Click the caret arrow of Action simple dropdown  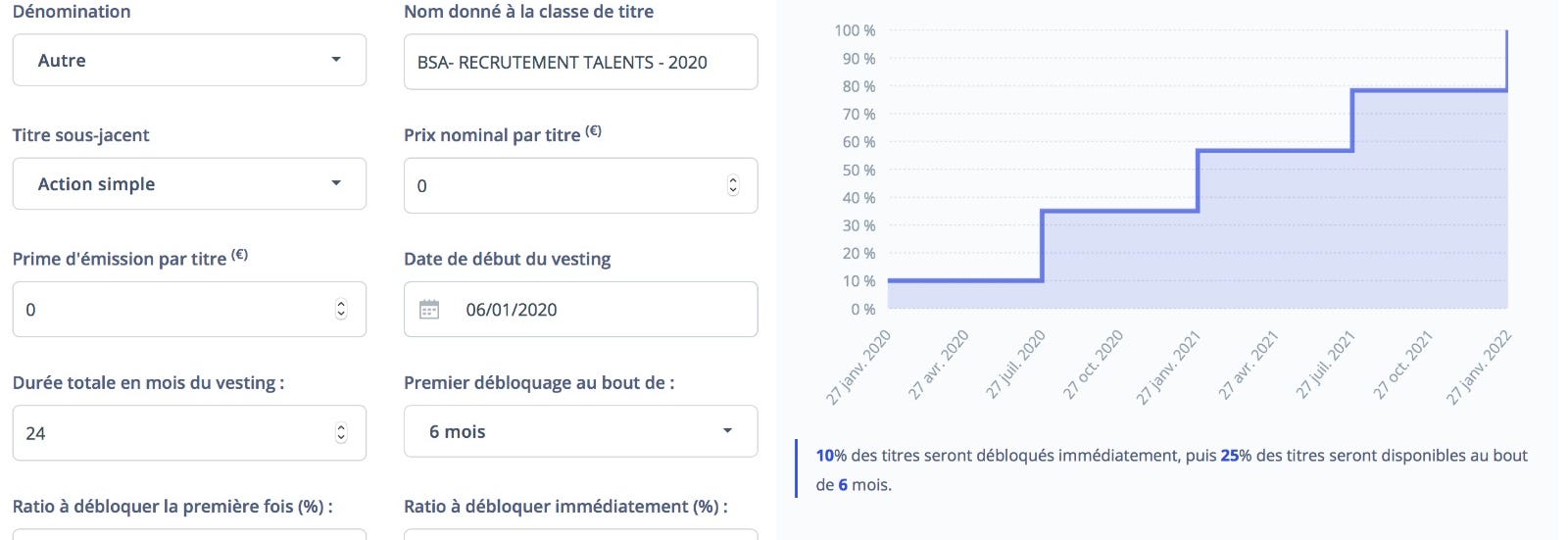(x=336, y=183)
